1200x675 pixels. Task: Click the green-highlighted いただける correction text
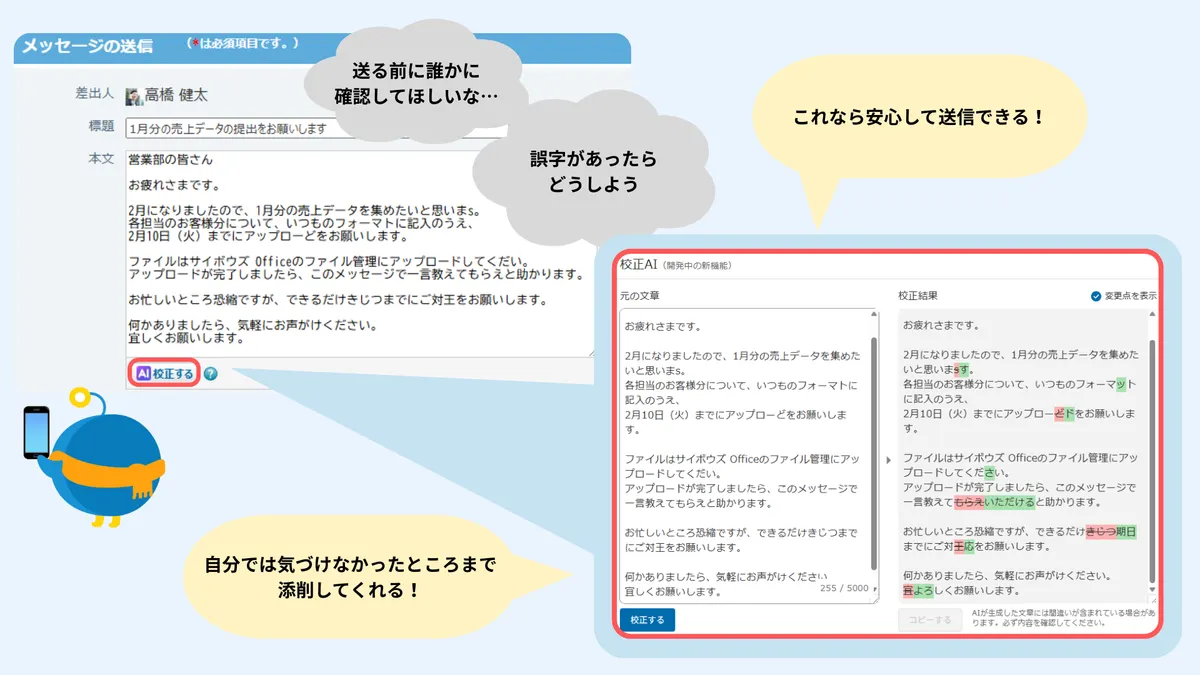tap(1008, 501)
